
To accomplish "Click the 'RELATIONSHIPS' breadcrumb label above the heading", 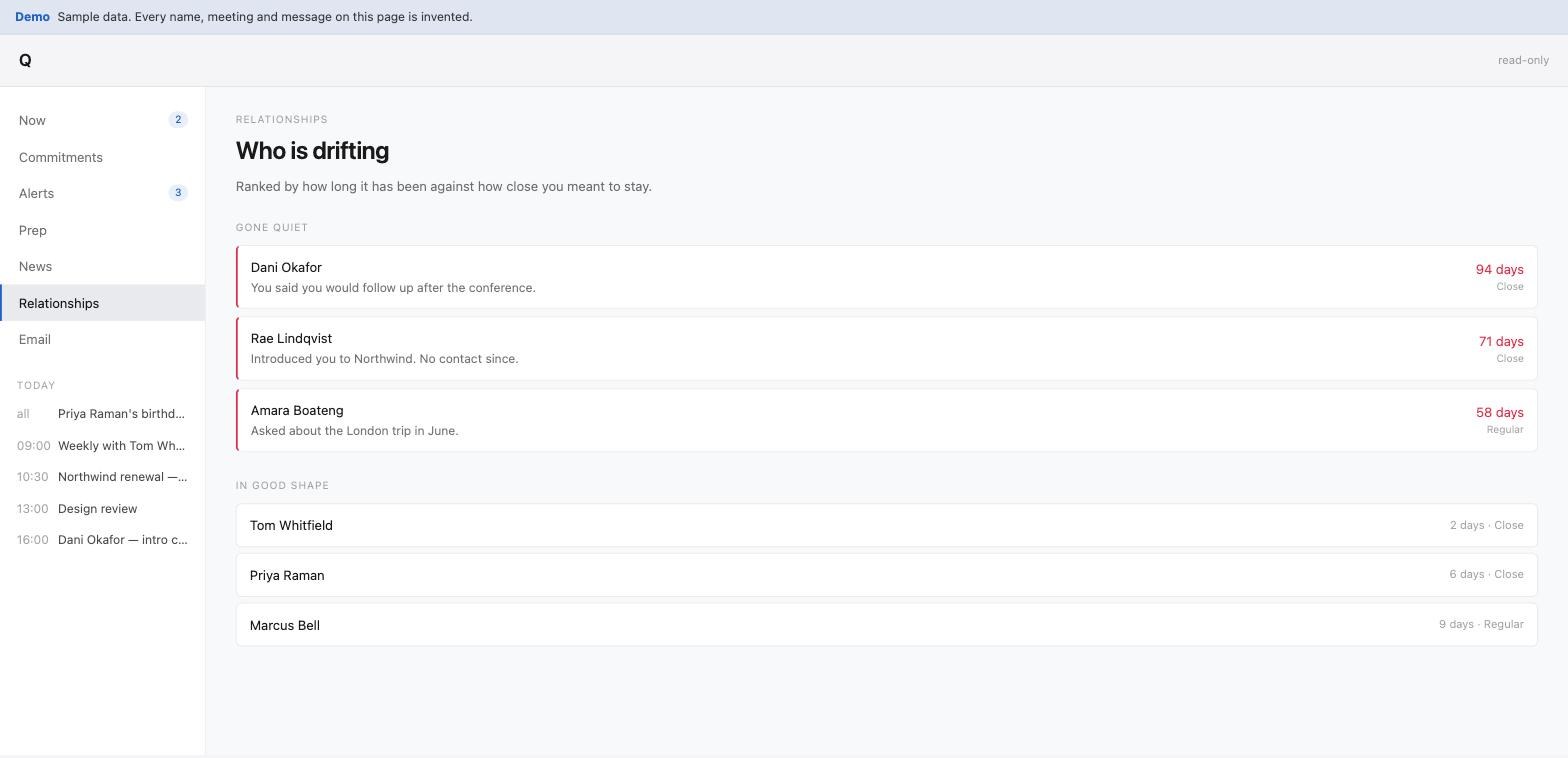I will pos(282,119).
